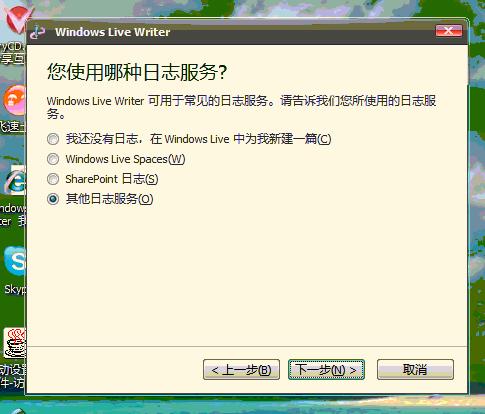This screenshot has height=414, width=485.
Task: Go back with the 上一步(B) button
Action: 241,370
